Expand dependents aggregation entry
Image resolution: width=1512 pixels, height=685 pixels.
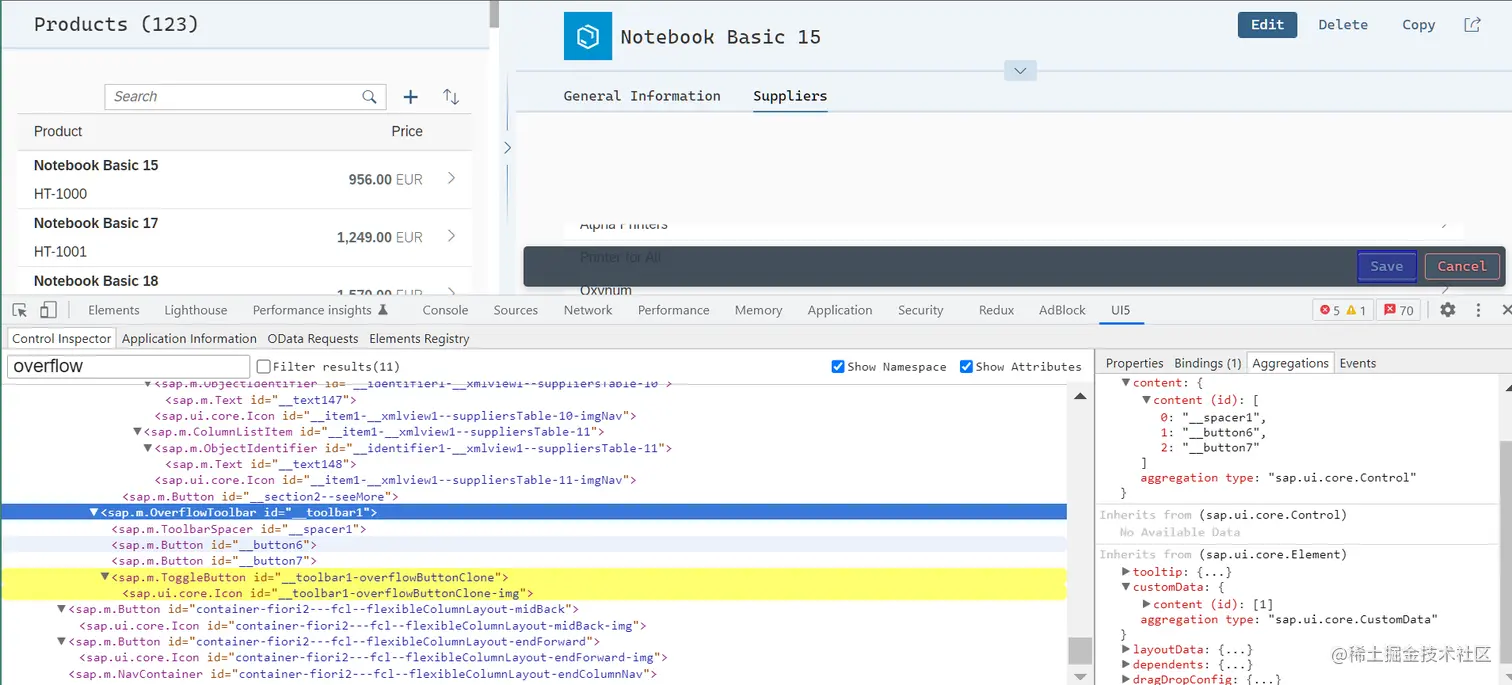click(1126, 664)
